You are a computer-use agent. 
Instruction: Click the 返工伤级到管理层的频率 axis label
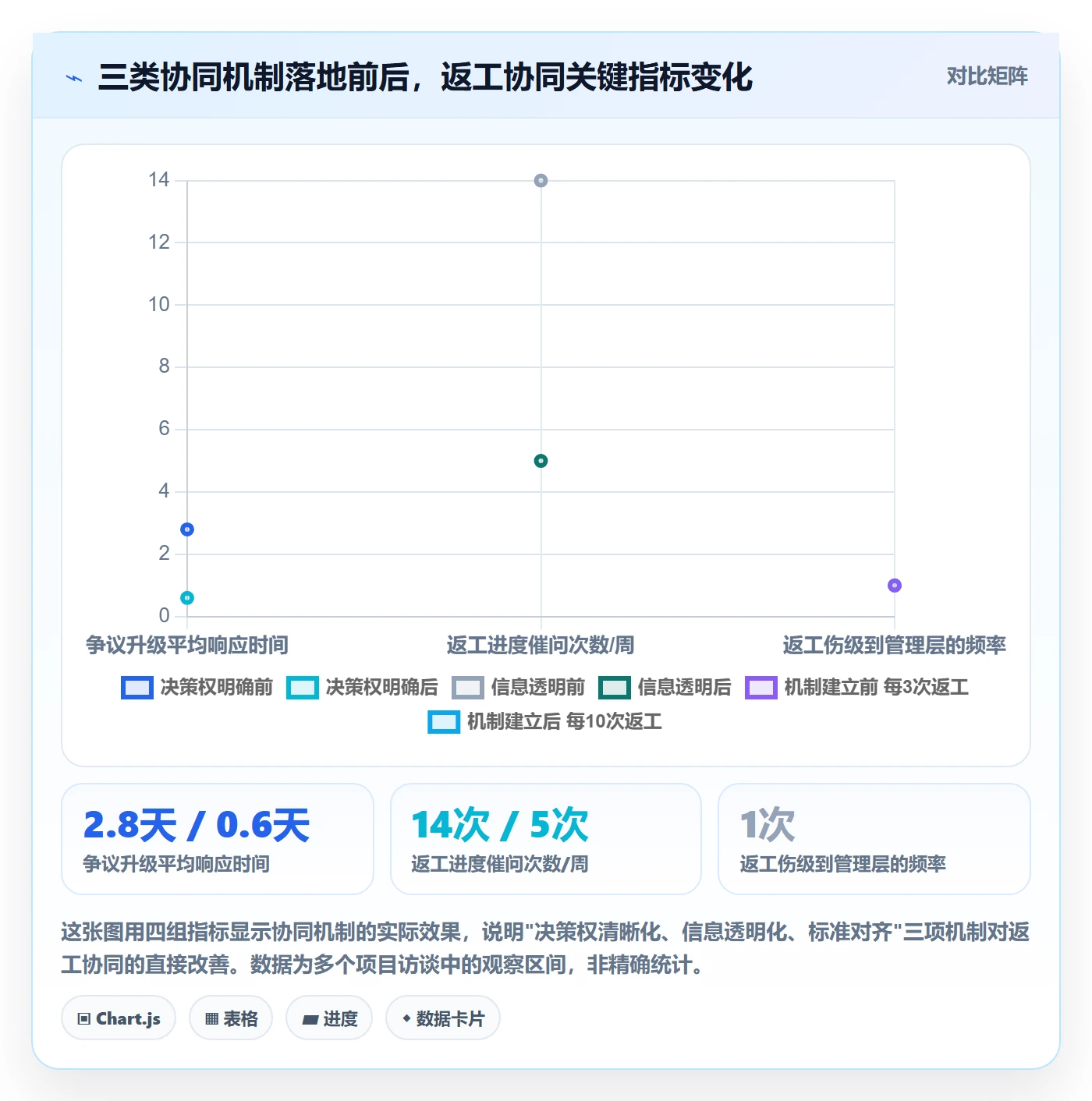895,645
